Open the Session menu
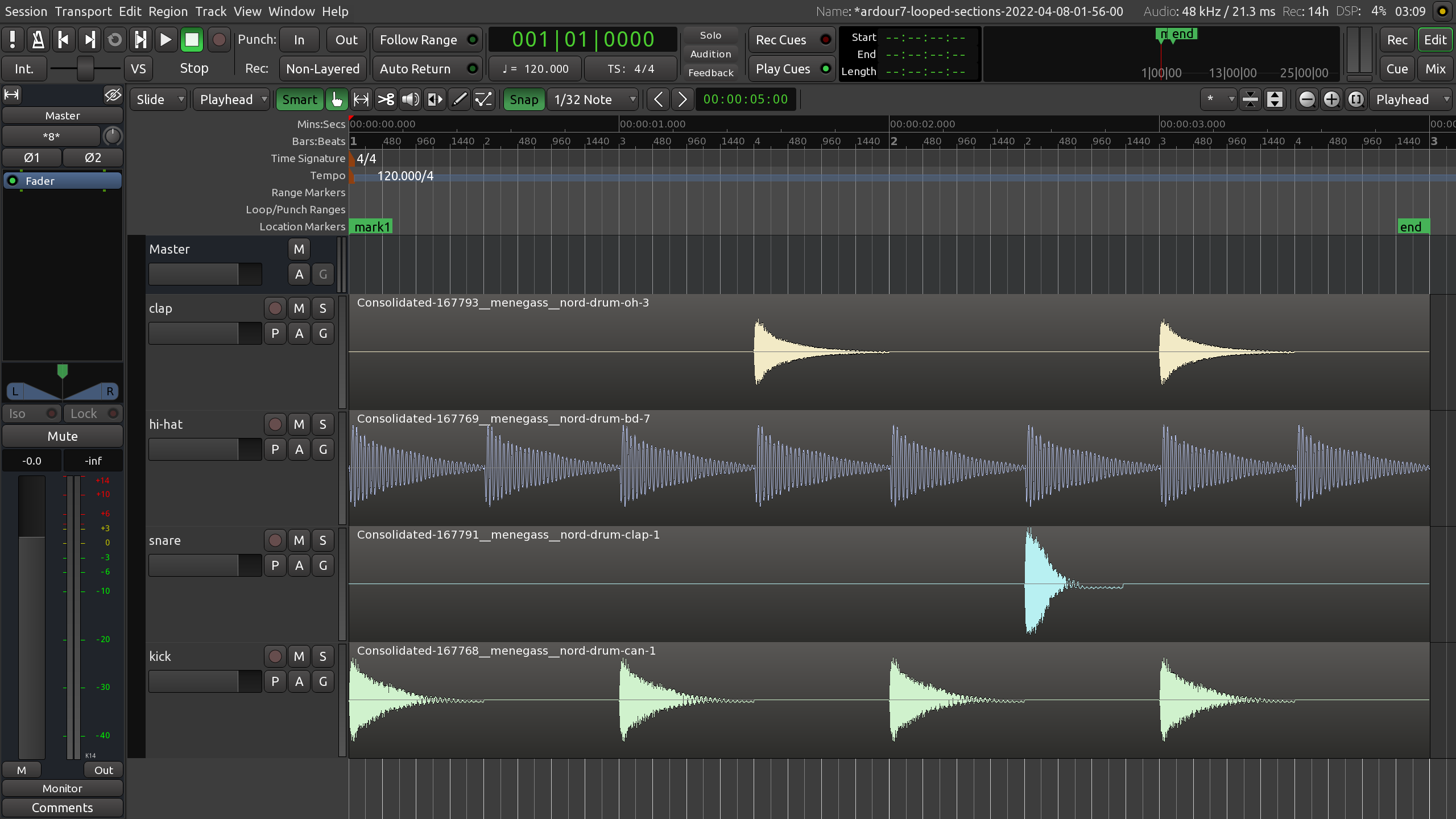The width and height of the screenshot is (1456, 819). [x=26, y=11]
